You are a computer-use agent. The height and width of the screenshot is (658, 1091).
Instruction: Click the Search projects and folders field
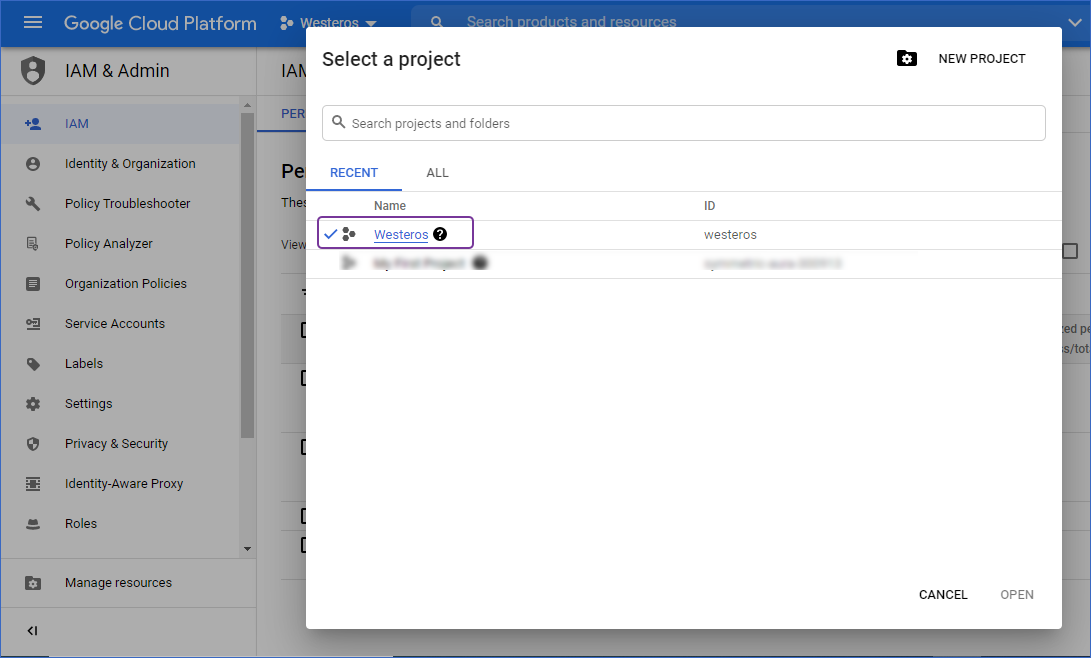point(683,123)
